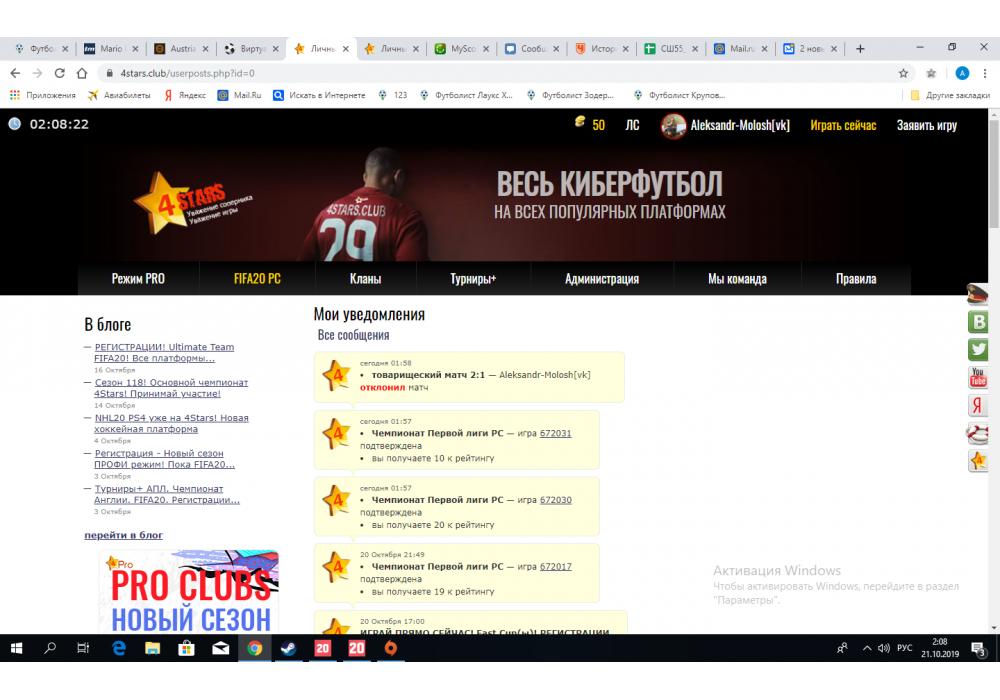Open the YouTube sidebar icon
The height and width of the screenshot is (700, 1000).
pyautogui.click(x=978, y=378)
